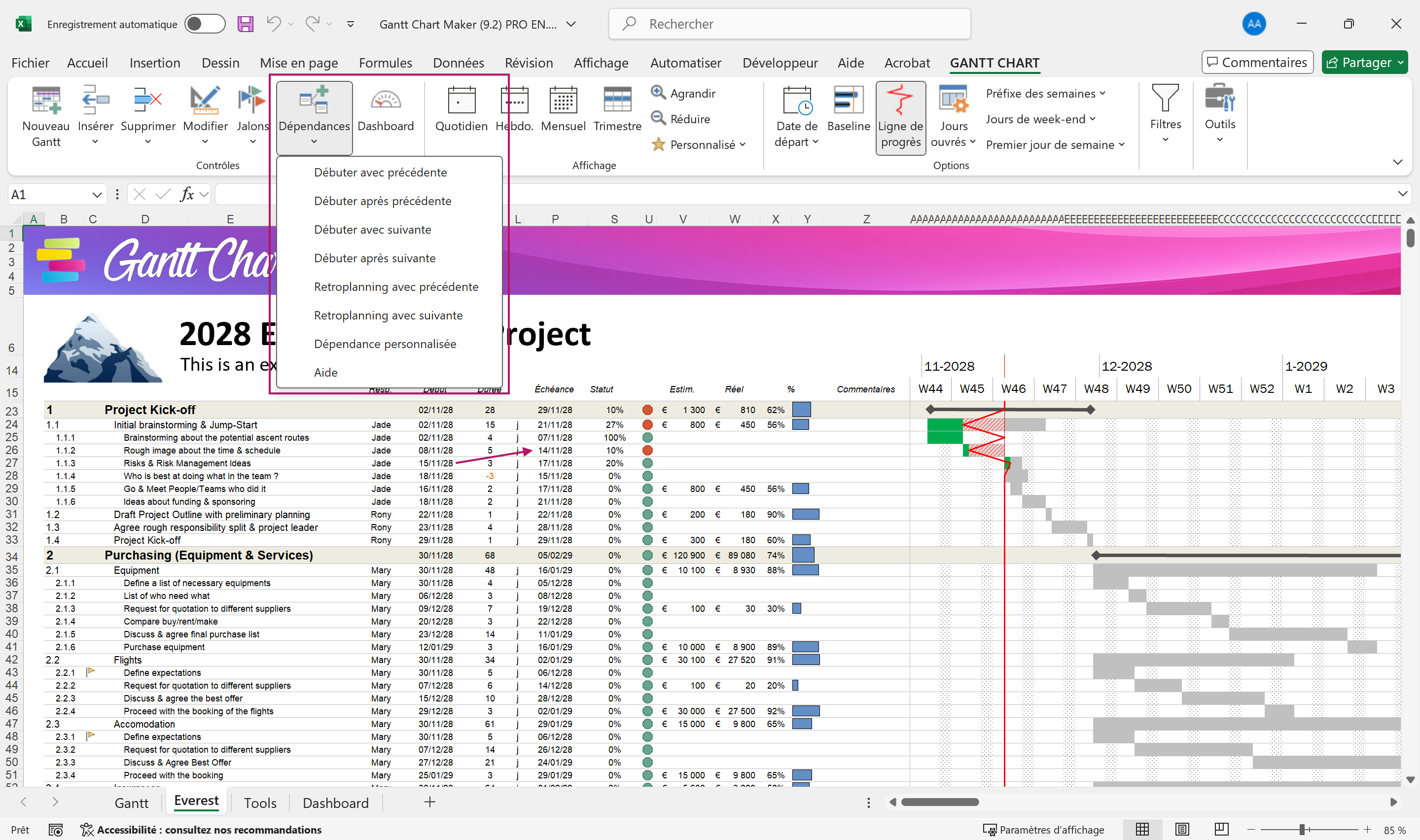Open the Filtres dropdown
The height and width of the screenshot is (840, 1420).
(1165, 113)
